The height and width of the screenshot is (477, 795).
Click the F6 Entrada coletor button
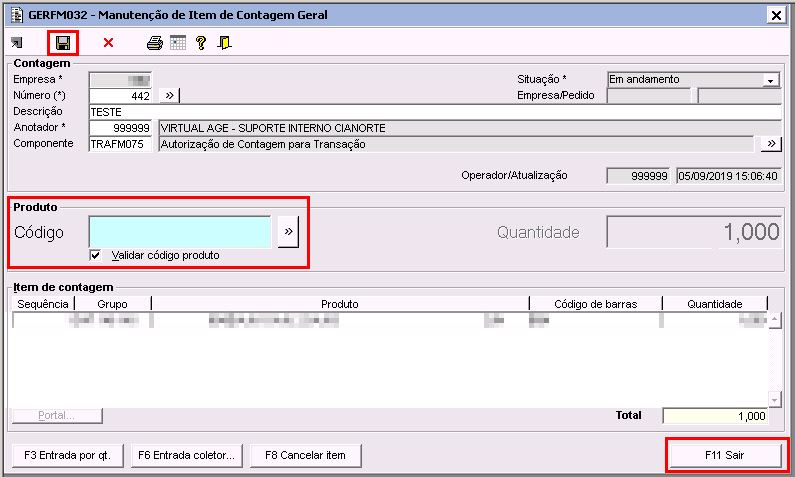(186, 455)
